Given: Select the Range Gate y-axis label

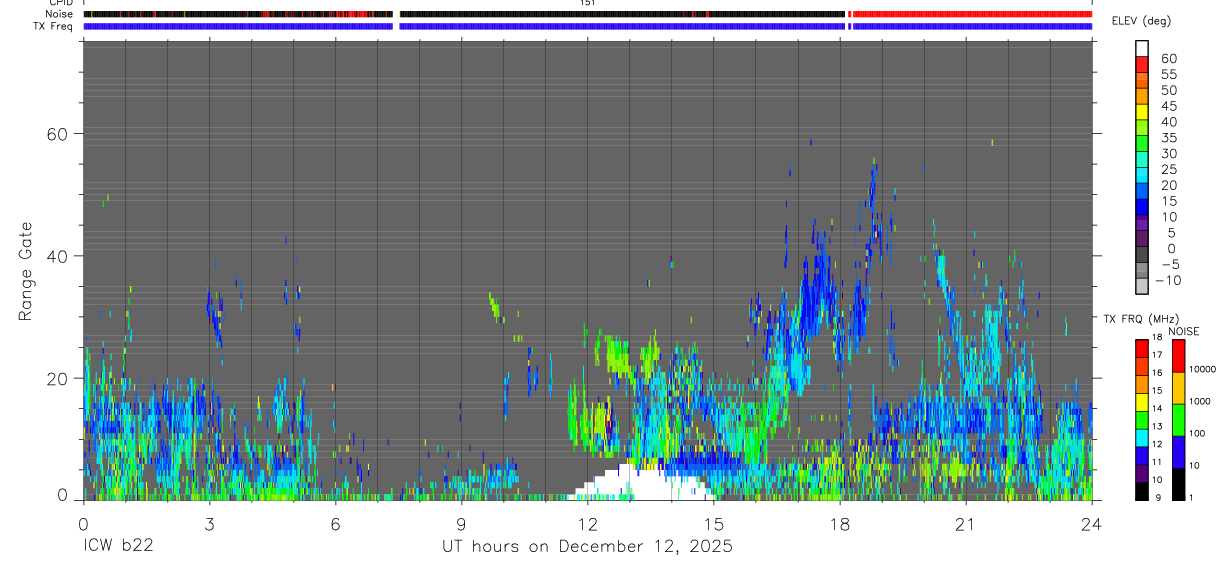Looking at the screenshot, I should point(28,271).
